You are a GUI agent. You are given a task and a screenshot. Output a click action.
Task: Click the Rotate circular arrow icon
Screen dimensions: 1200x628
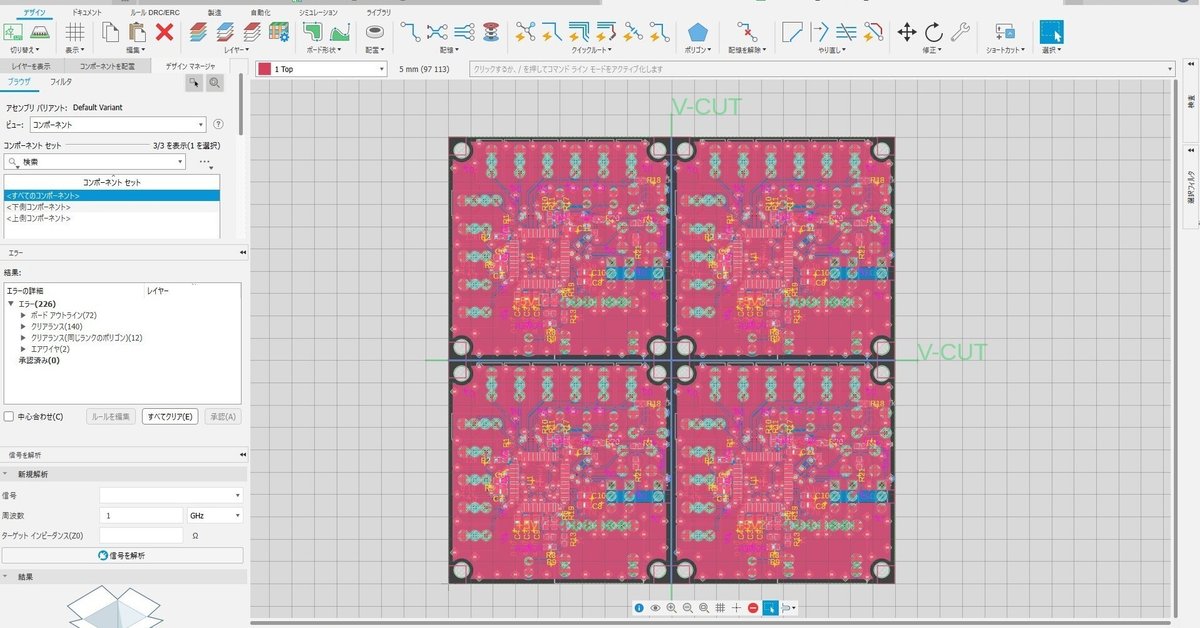(x=933, y=32)
